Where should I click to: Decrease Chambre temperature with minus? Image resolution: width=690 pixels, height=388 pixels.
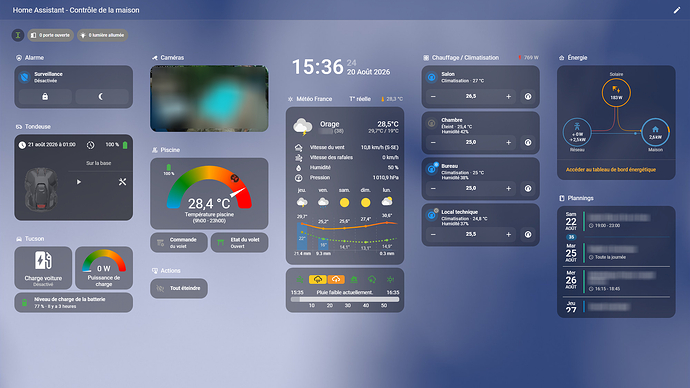(433, 143)
